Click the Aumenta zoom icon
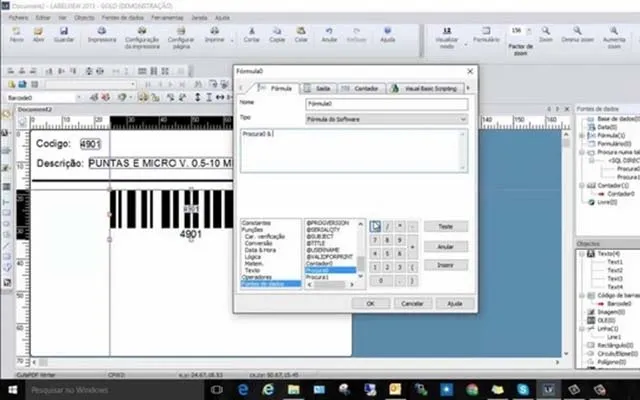The image size is (640, 400). click(613, 31)
